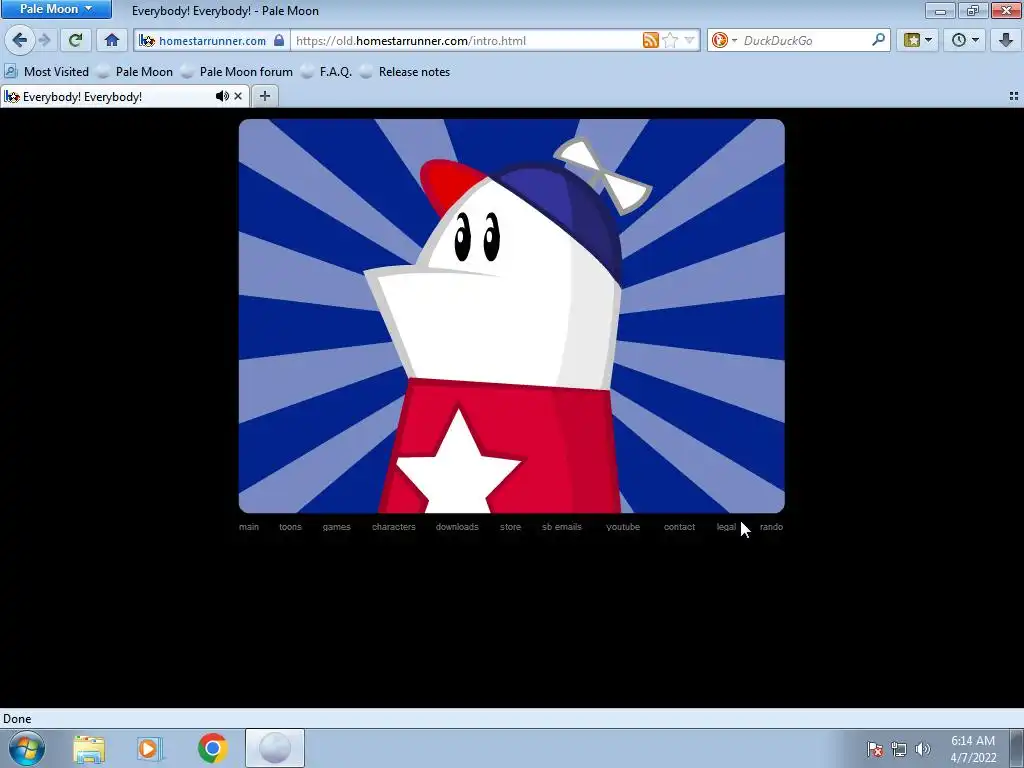Screen dimensions: 1024x768
Task: Open the Release notes bookmark
Action: [x=406, y=72]
